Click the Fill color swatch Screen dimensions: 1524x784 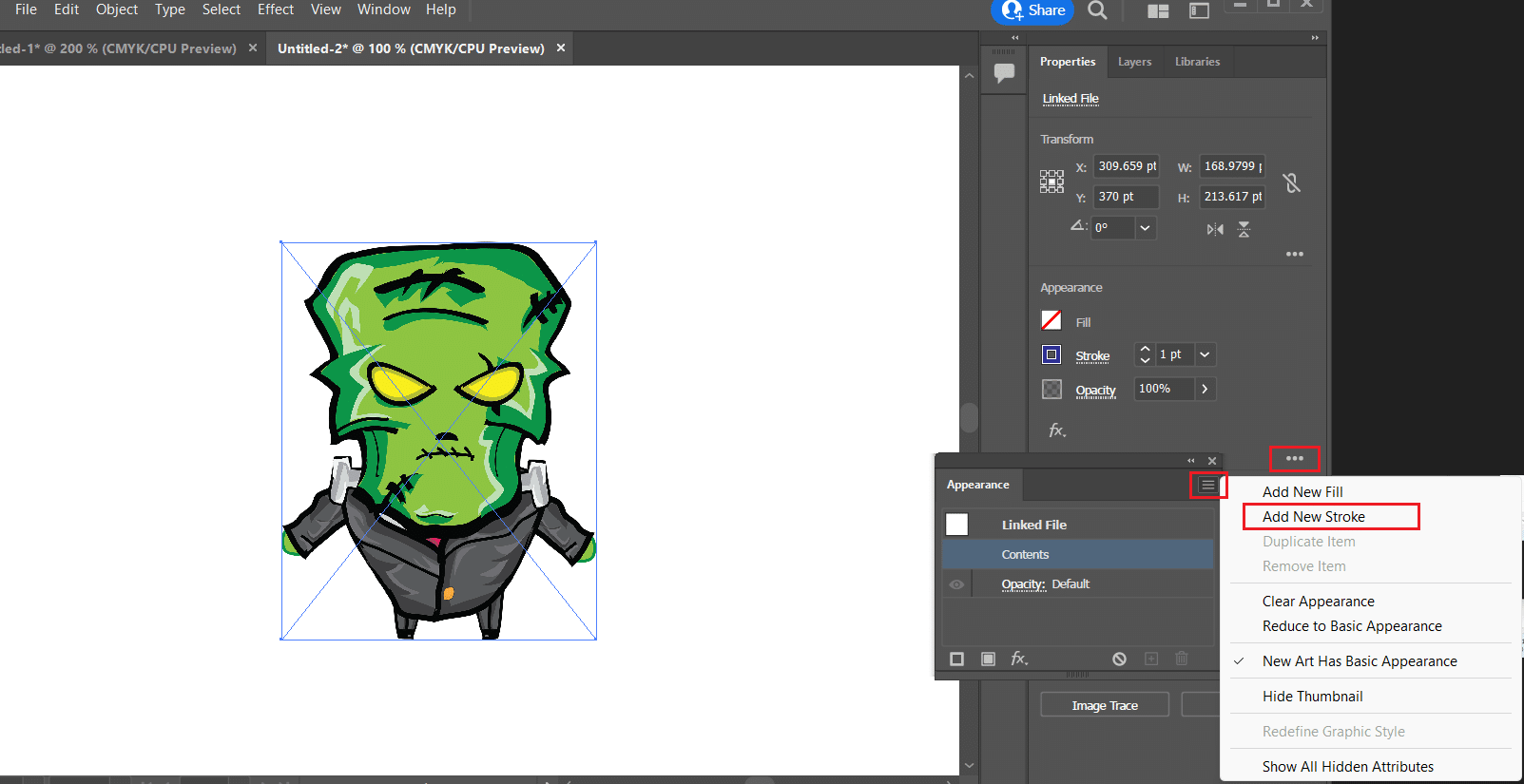pyautogui.click(x=1051, y=321)
